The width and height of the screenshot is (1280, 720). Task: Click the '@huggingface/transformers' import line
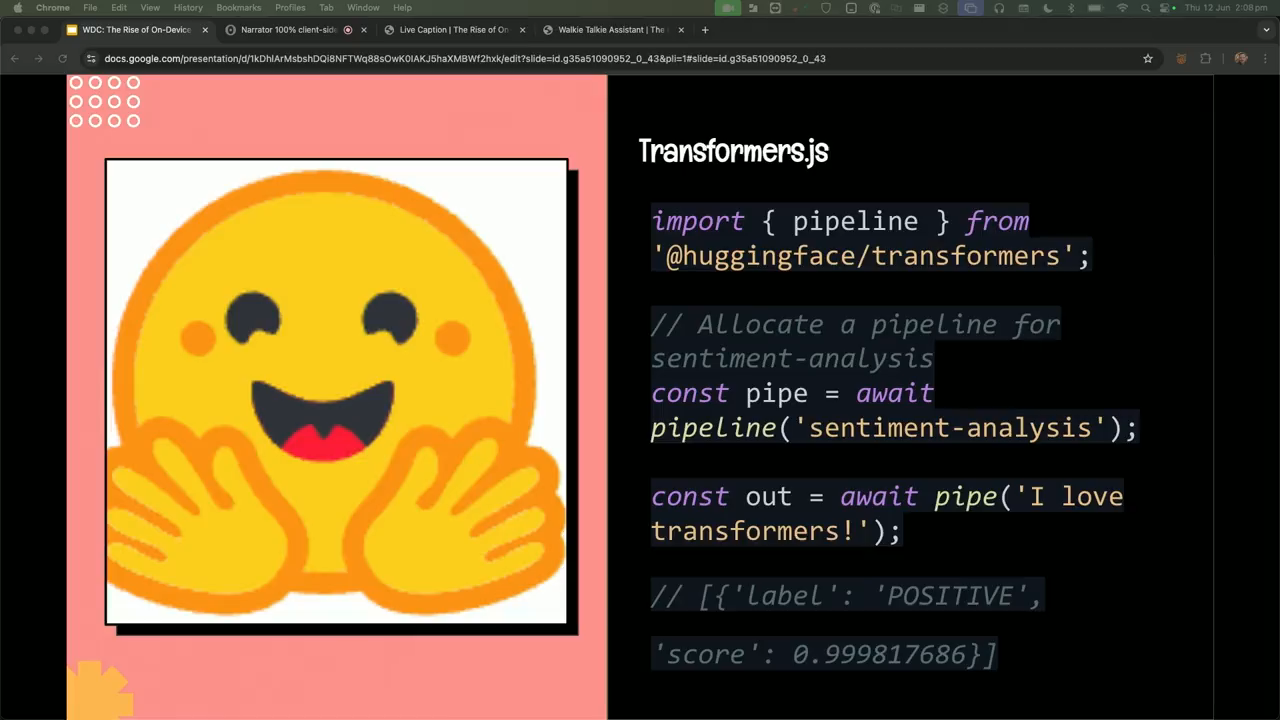coord(871,255)
